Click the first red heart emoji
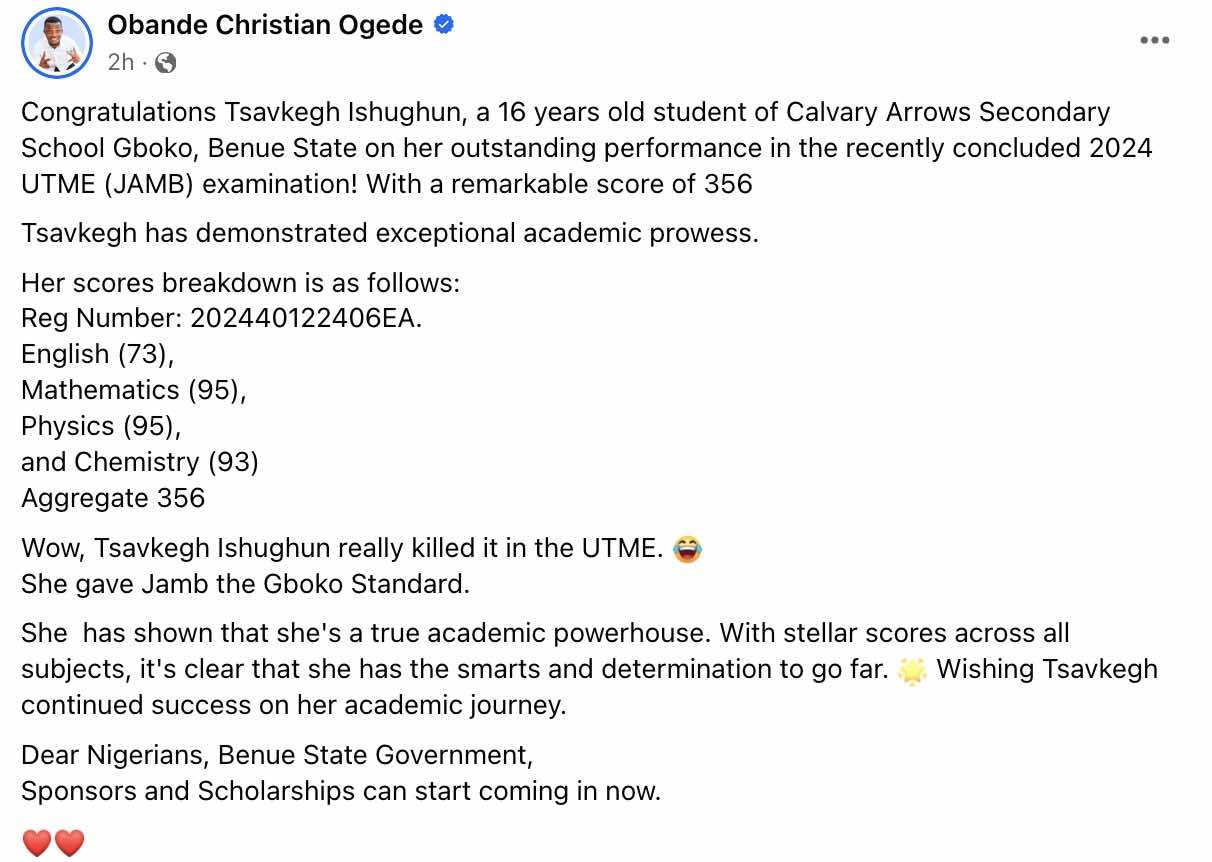Image resolution: width=1212 pixels, height=862 pixels. coord(37,843)
